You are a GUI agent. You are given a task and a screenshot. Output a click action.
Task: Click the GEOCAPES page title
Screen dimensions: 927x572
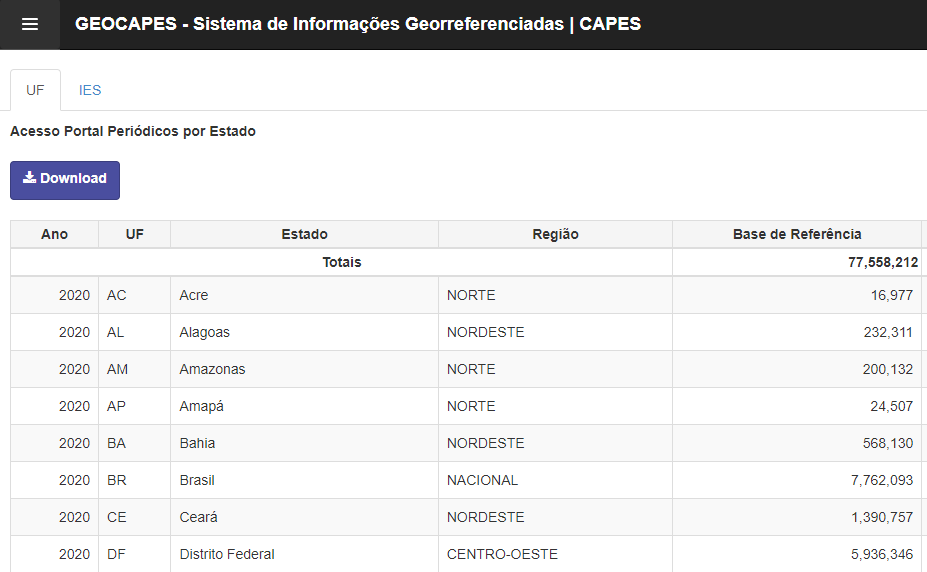[x=358, y=24]
